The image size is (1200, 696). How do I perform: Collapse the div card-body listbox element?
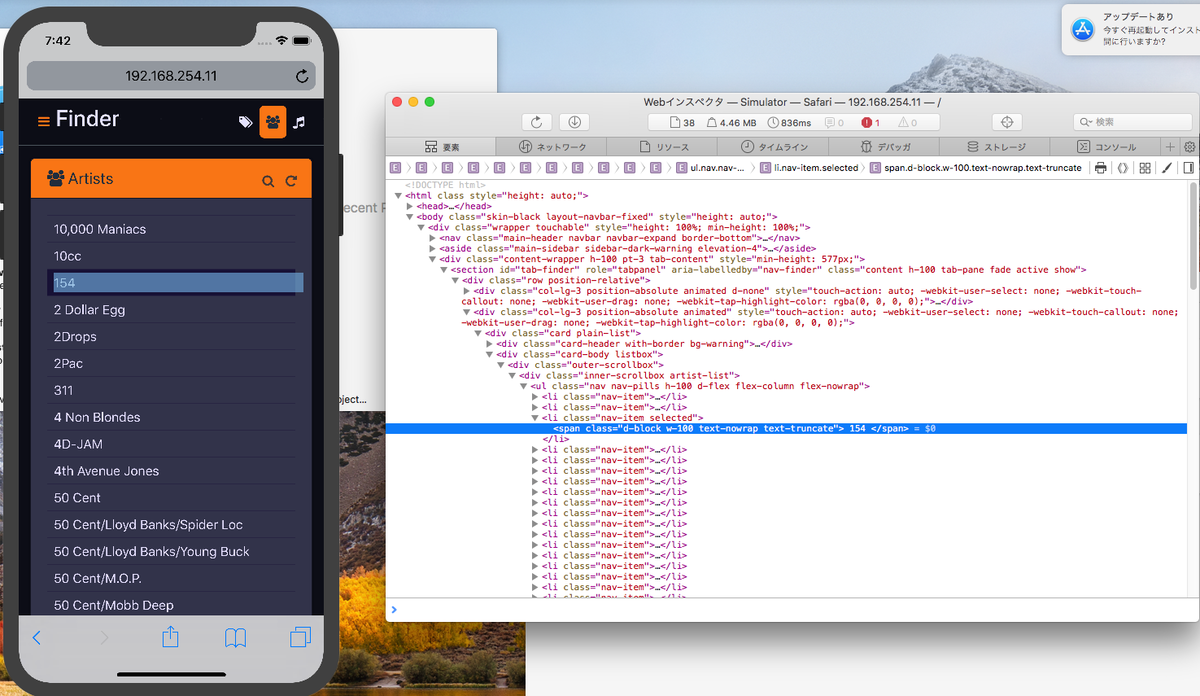[490, 354]
